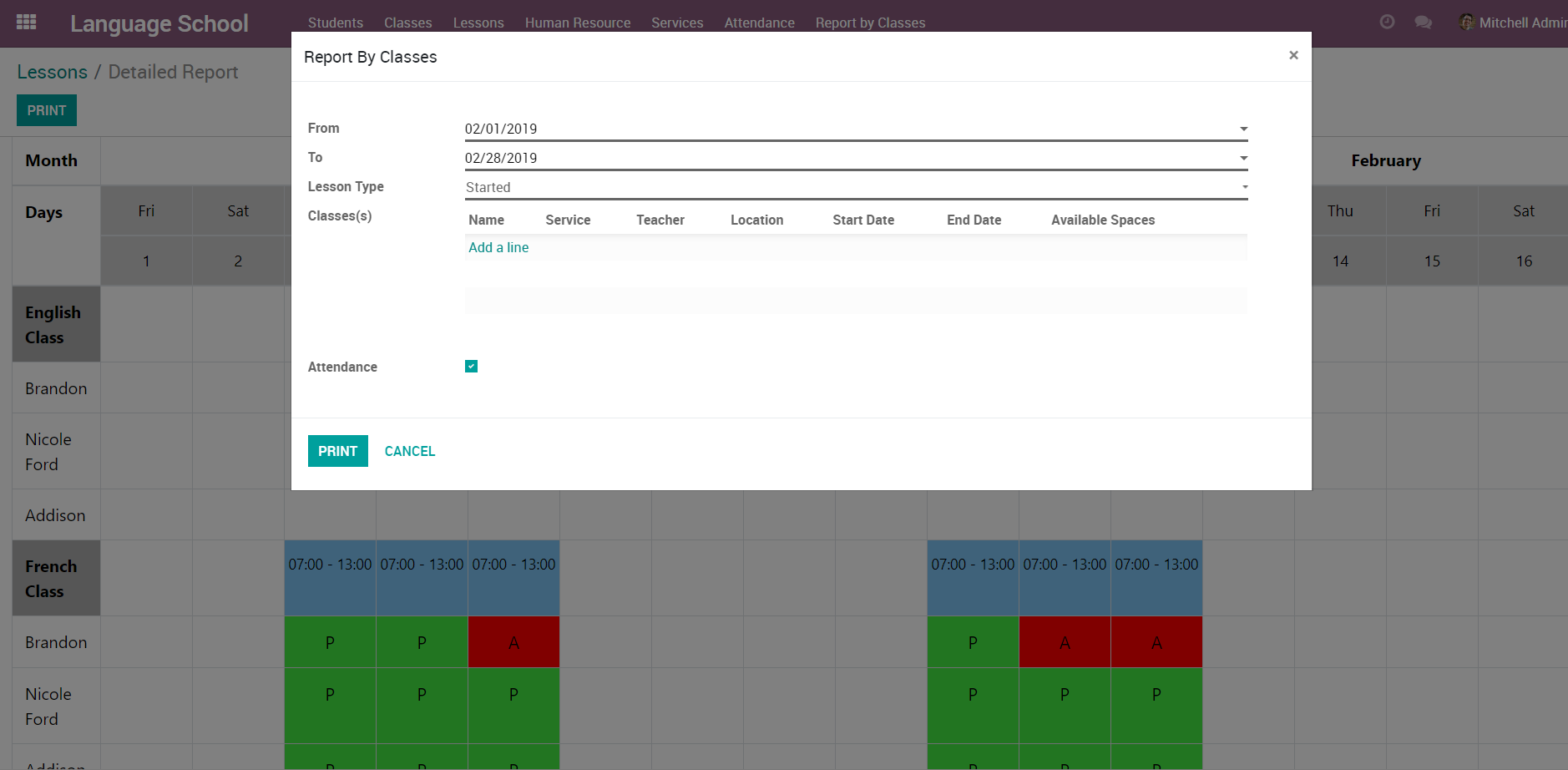
Task: Open the Human Resource menu
Action: (x=577, y=23)
